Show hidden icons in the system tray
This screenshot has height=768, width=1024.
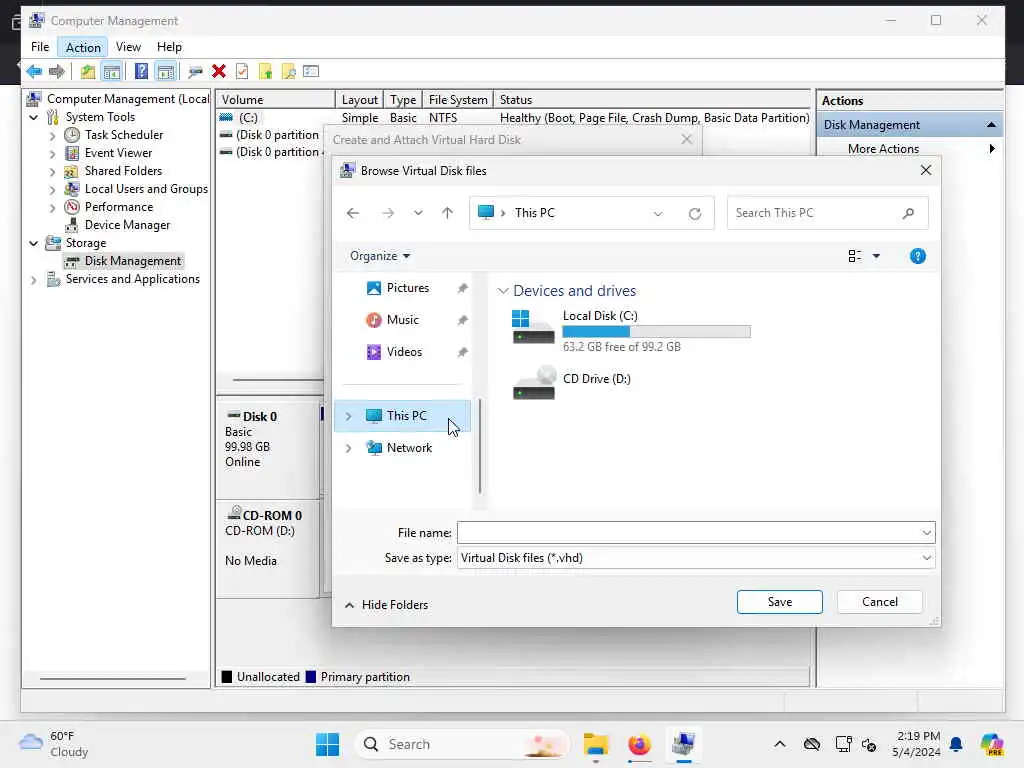click(780, 744)
